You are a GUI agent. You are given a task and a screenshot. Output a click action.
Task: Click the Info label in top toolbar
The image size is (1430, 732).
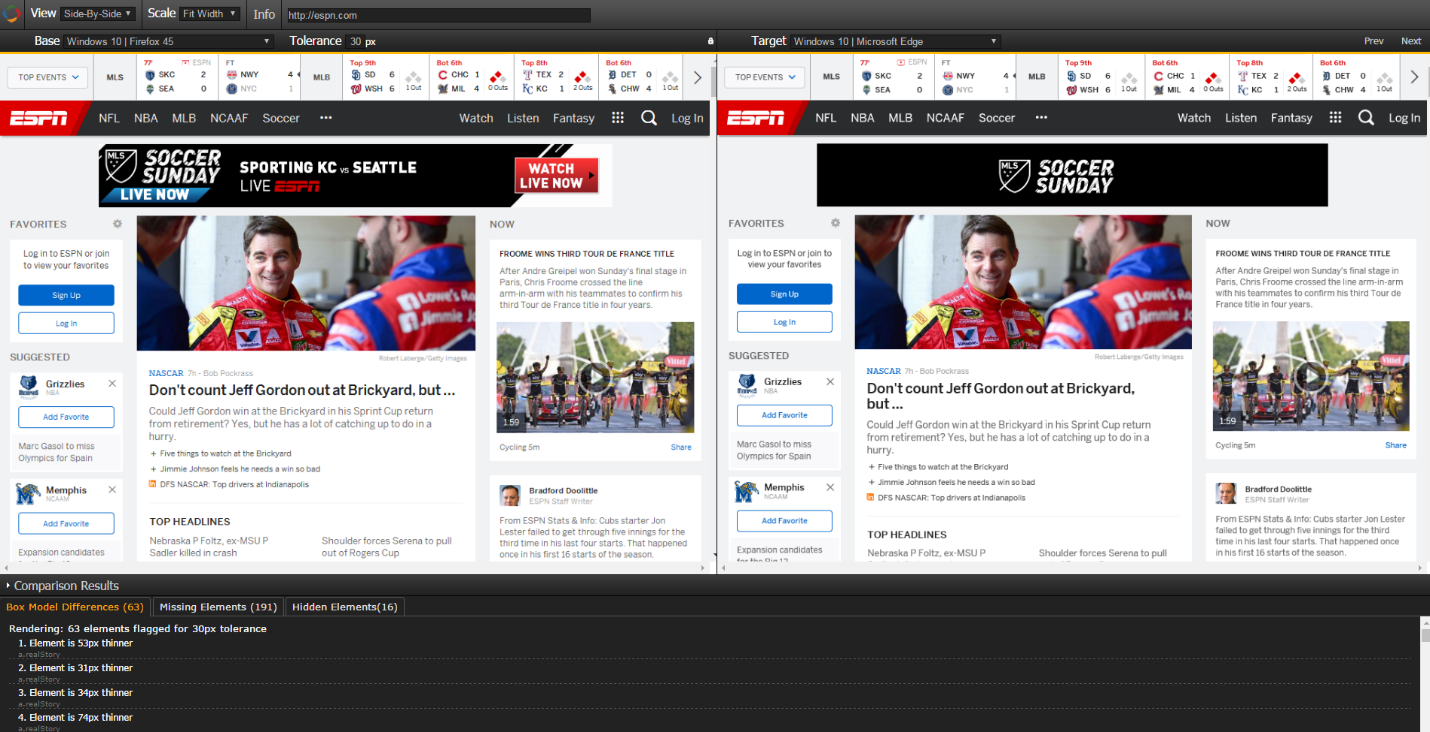click(264, 14)
